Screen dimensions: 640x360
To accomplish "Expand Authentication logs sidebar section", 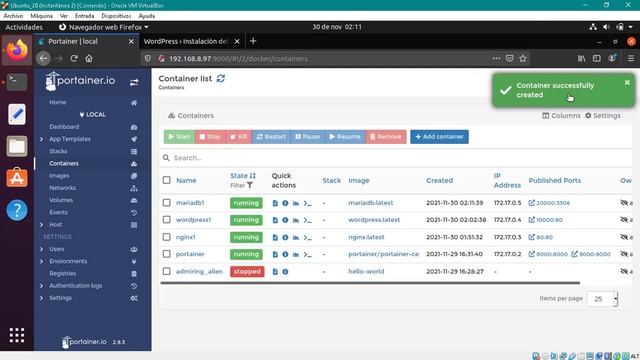I will point(42,286).
